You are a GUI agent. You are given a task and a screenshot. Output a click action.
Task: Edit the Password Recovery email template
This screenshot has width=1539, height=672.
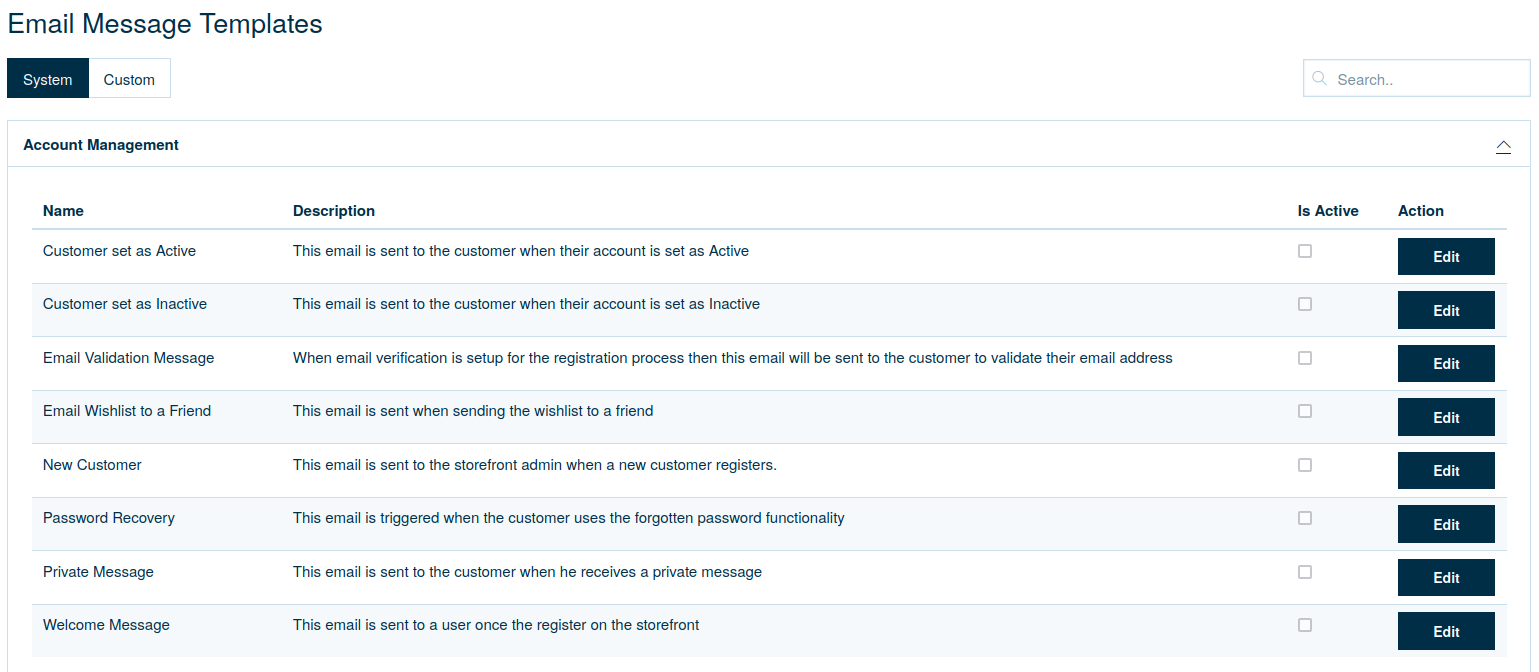1445,524
